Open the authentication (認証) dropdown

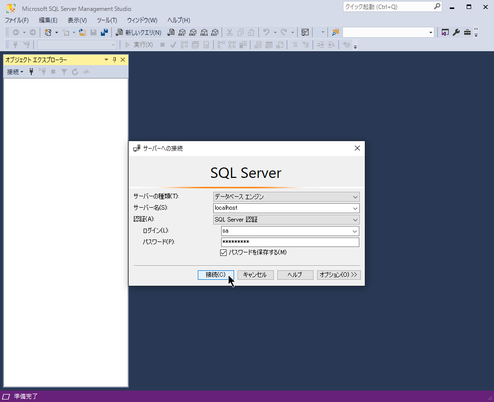point(355,220)
